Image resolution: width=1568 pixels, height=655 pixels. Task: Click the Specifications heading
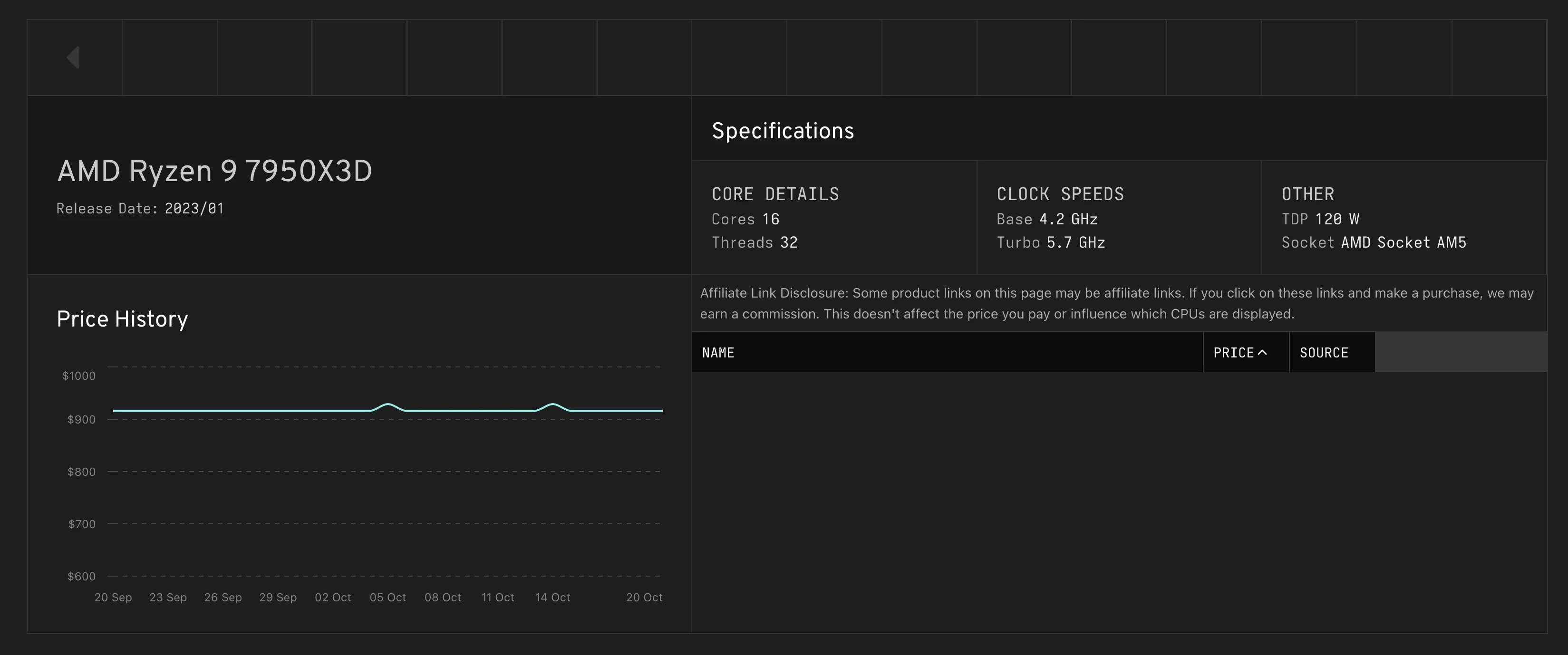[x=782, y=131]
